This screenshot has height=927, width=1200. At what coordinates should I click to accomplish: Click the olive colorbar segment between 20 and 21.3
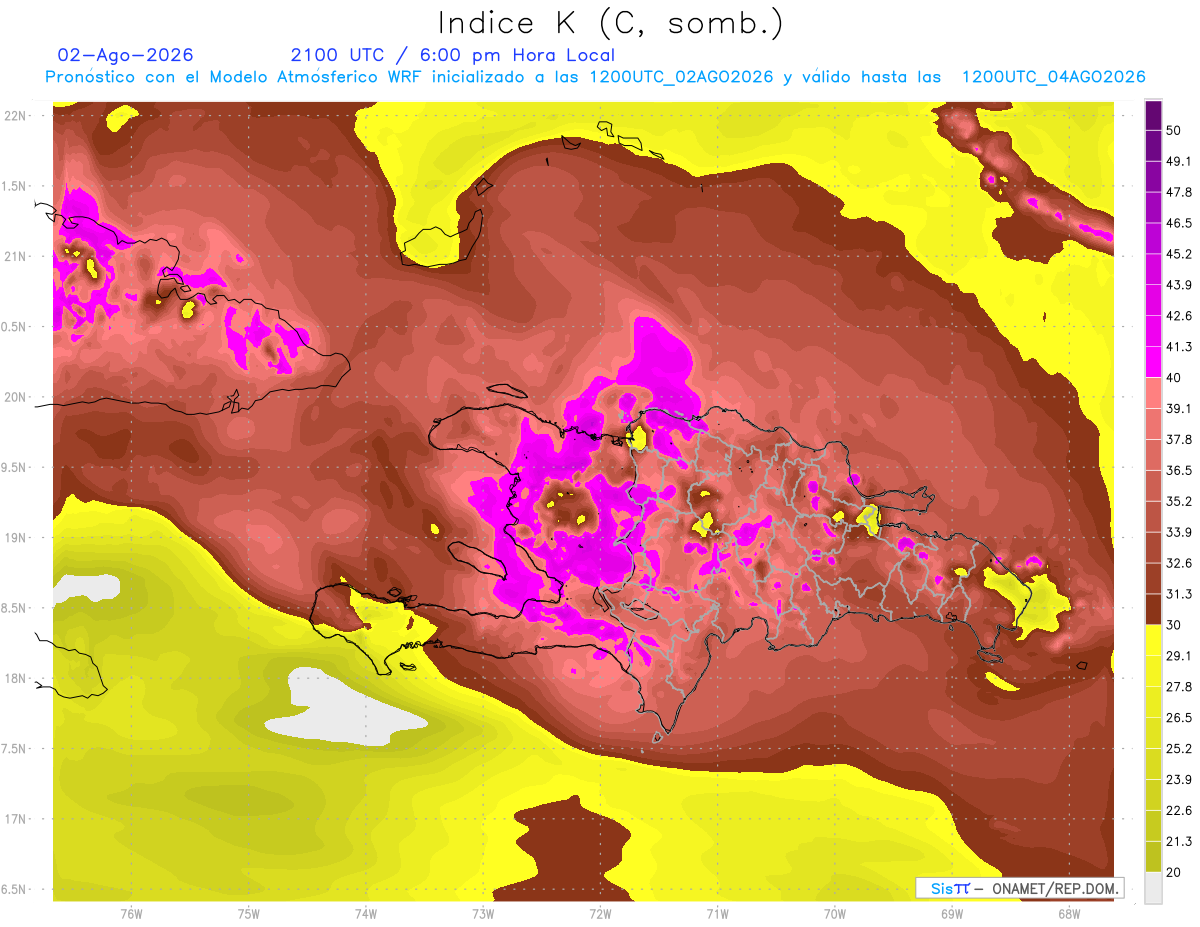click(1153, 856)
